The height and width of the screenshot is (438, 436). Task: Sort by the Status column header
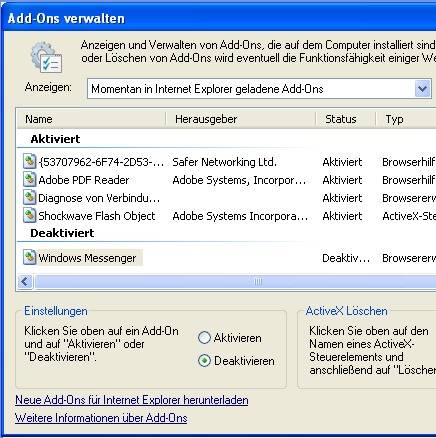click(x=345, y=119)
